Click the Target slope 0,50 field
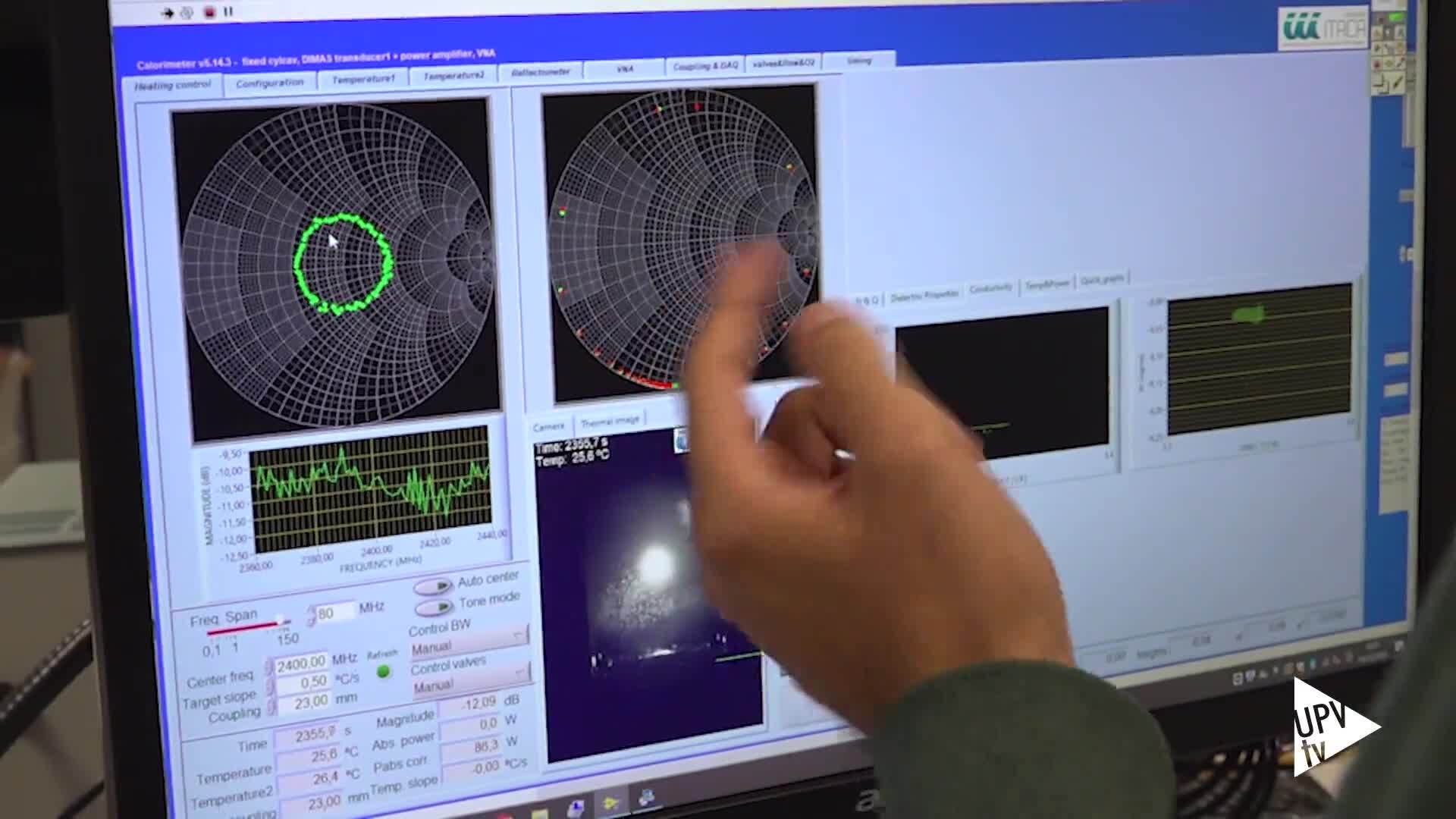Screen dimensions: 1456x819 click(302, 682)
